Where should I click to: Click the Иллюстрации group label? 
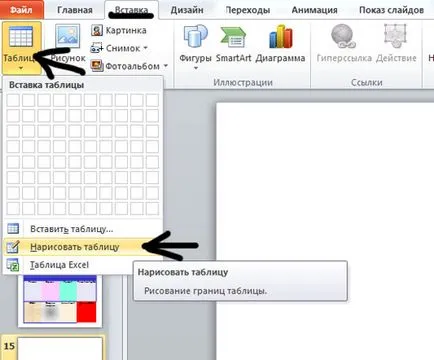click(243, 82)
